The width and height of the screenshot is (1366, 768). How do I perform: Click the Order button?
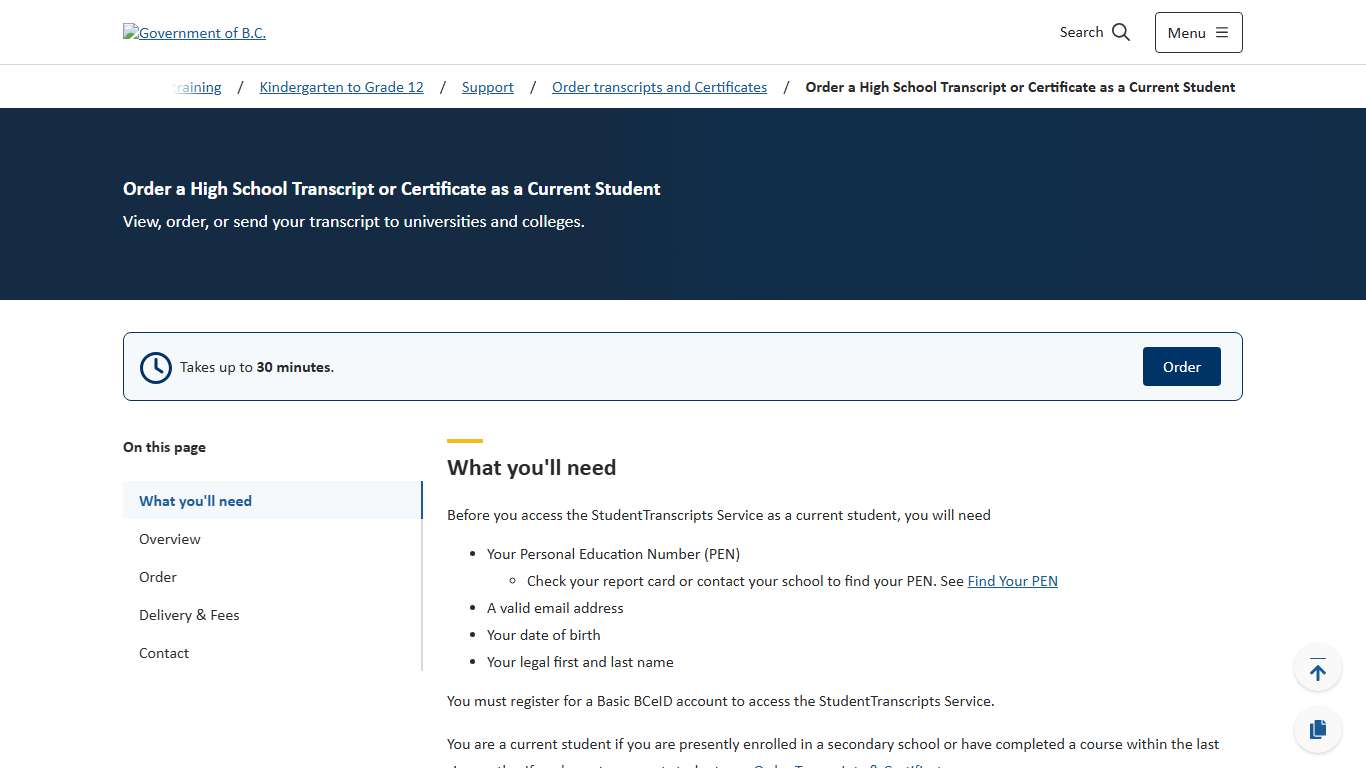click(x=1181, y=366)
